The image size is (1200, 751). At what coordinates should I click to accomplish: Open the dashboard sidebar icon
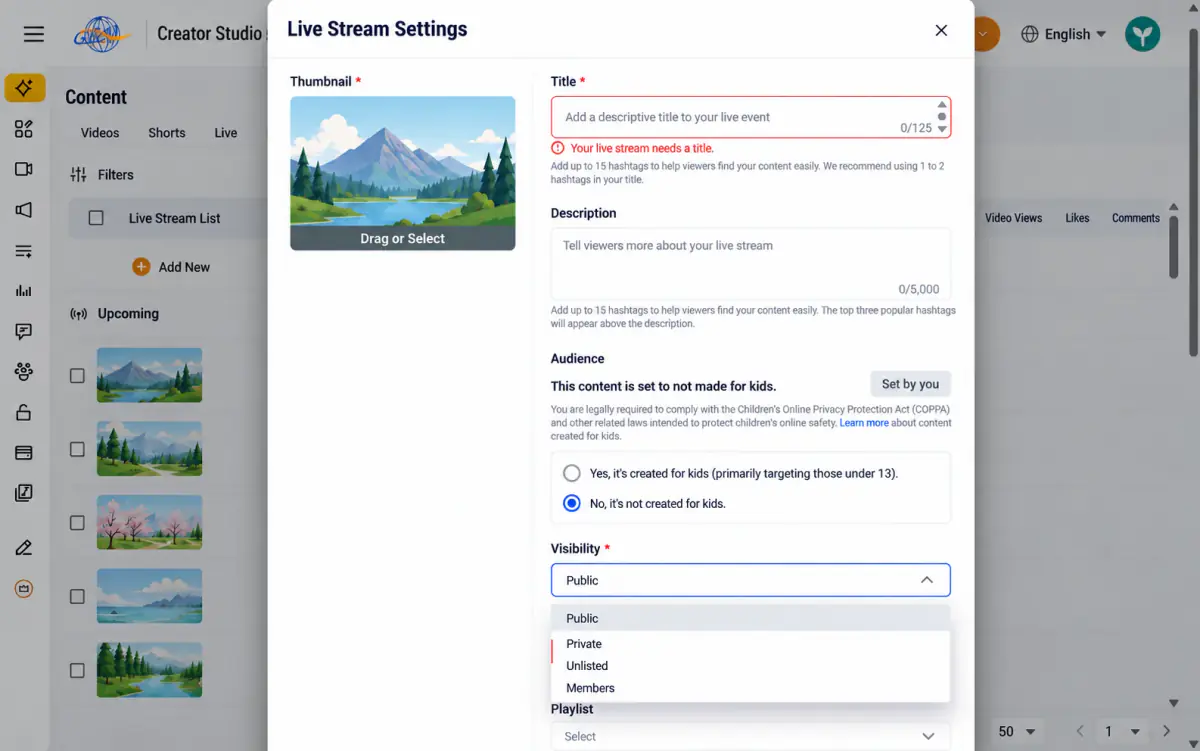[x=24, y=129]
